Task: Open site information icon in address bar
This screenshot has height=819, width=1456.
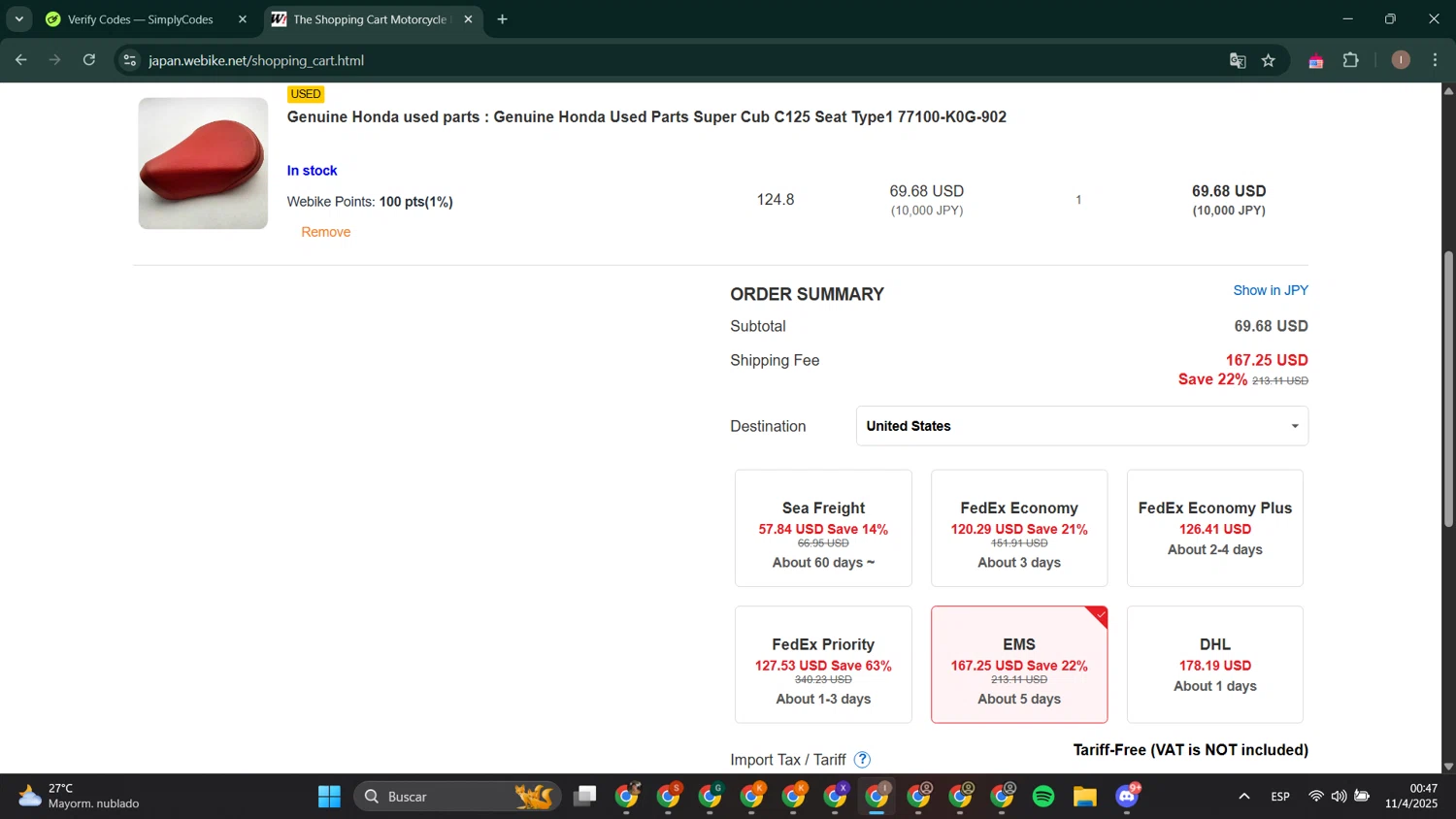Action: coord(130,60)
